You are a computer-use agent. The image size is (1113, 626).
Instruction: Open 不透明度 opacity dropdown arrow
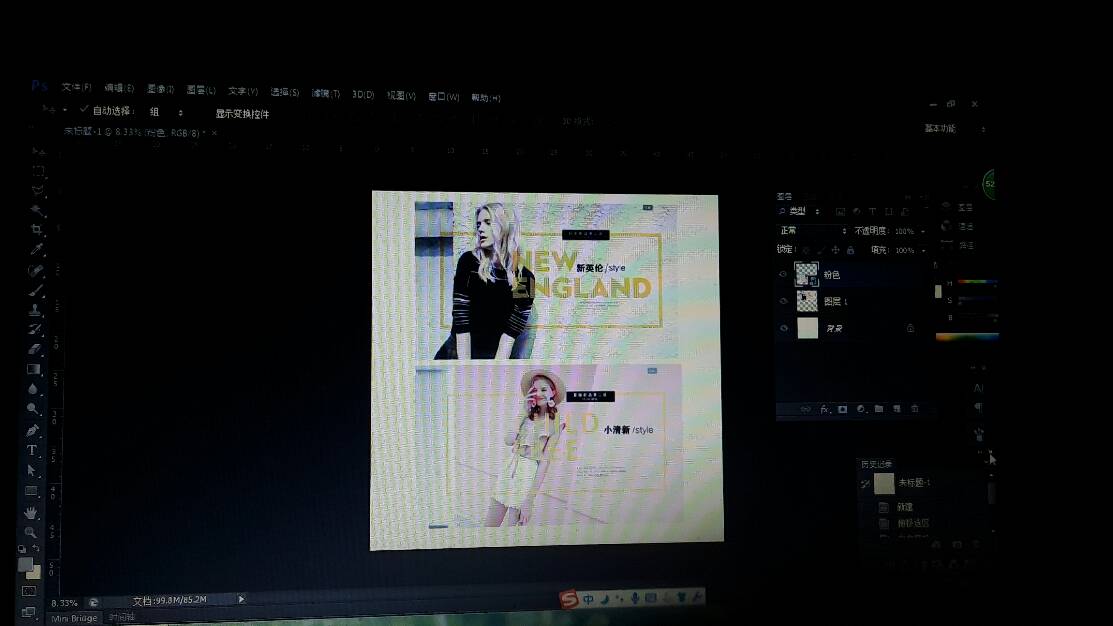coord(923,231)
